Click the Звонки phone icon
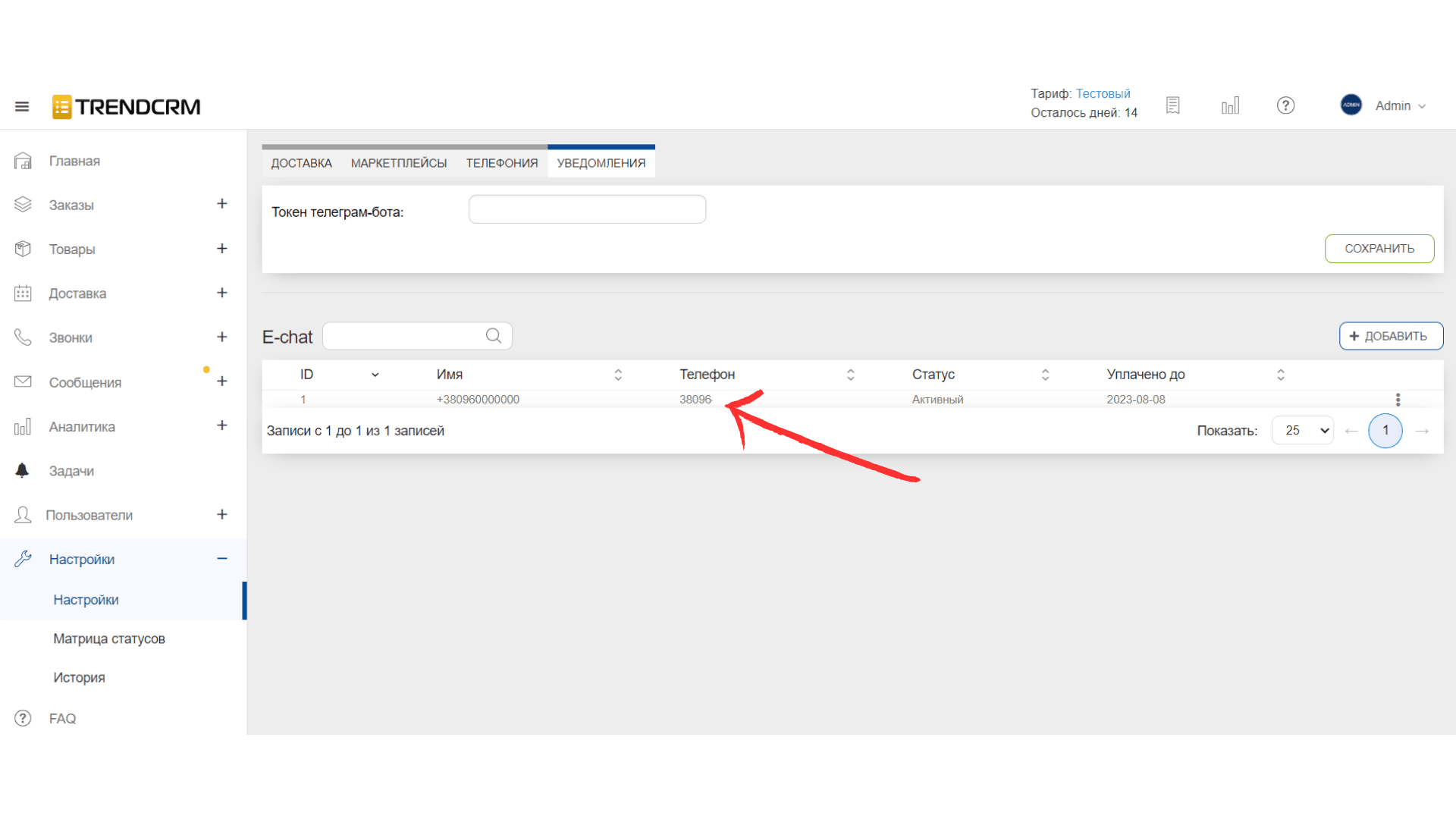Viewport: 1456px width, 819px height. [23, 337]
